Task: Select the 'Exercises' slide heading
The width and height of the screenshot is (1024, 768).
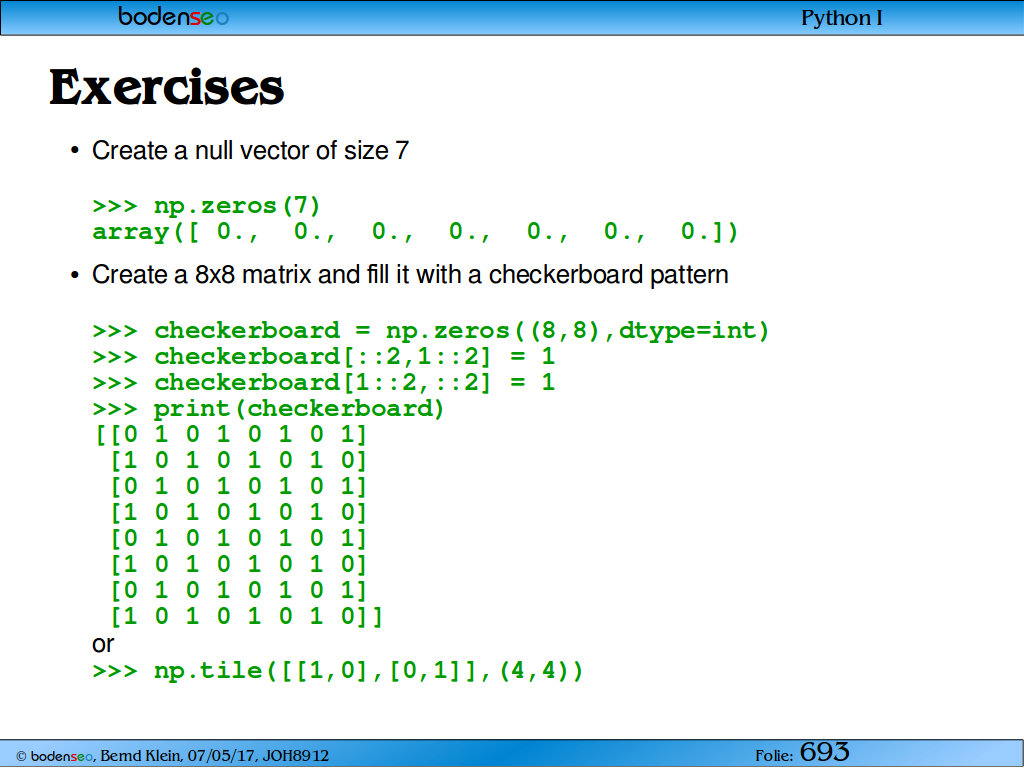Action: 167,87
